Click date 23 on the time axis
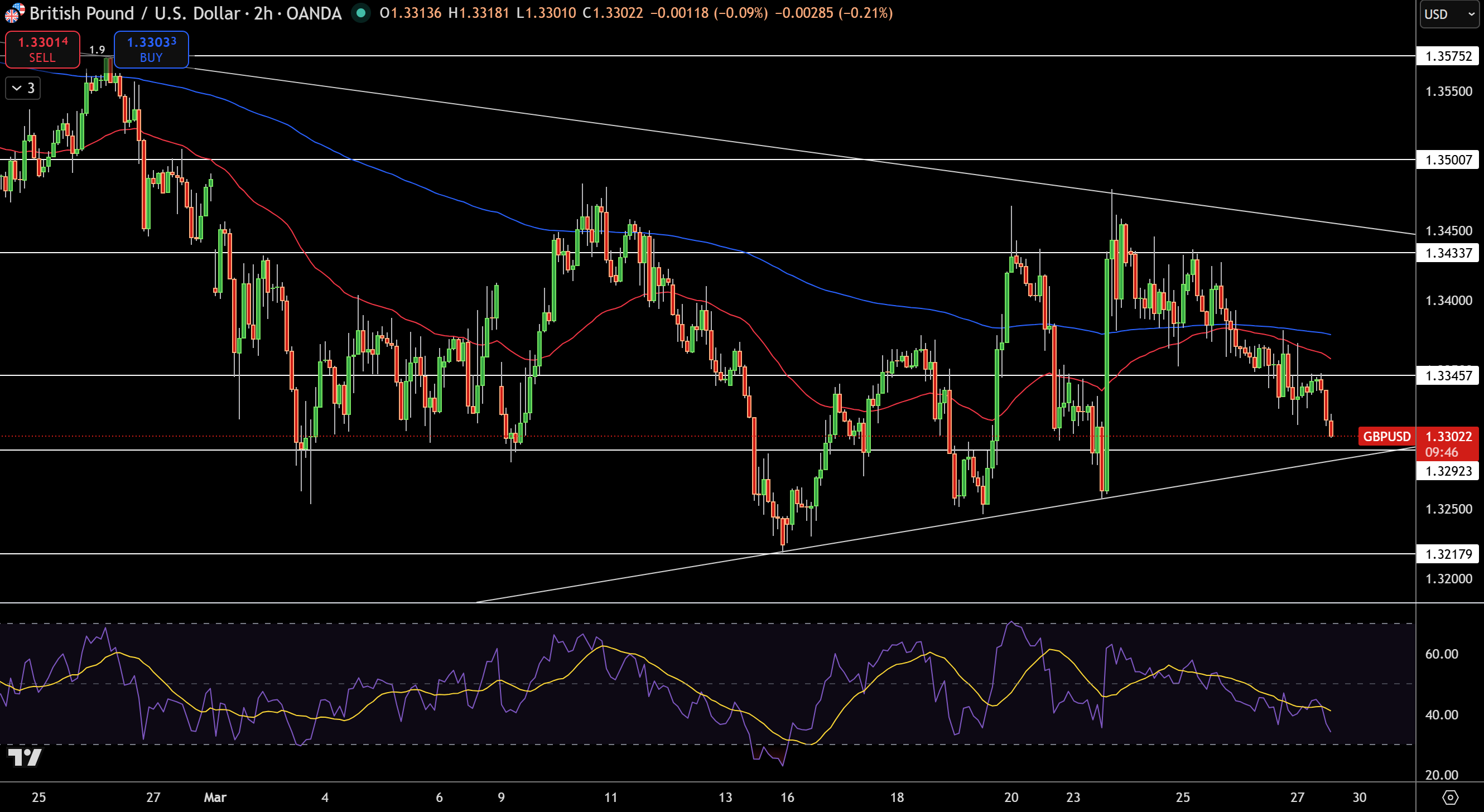The width and height of the screenshot is (1484, 812). coord(1073,797)
